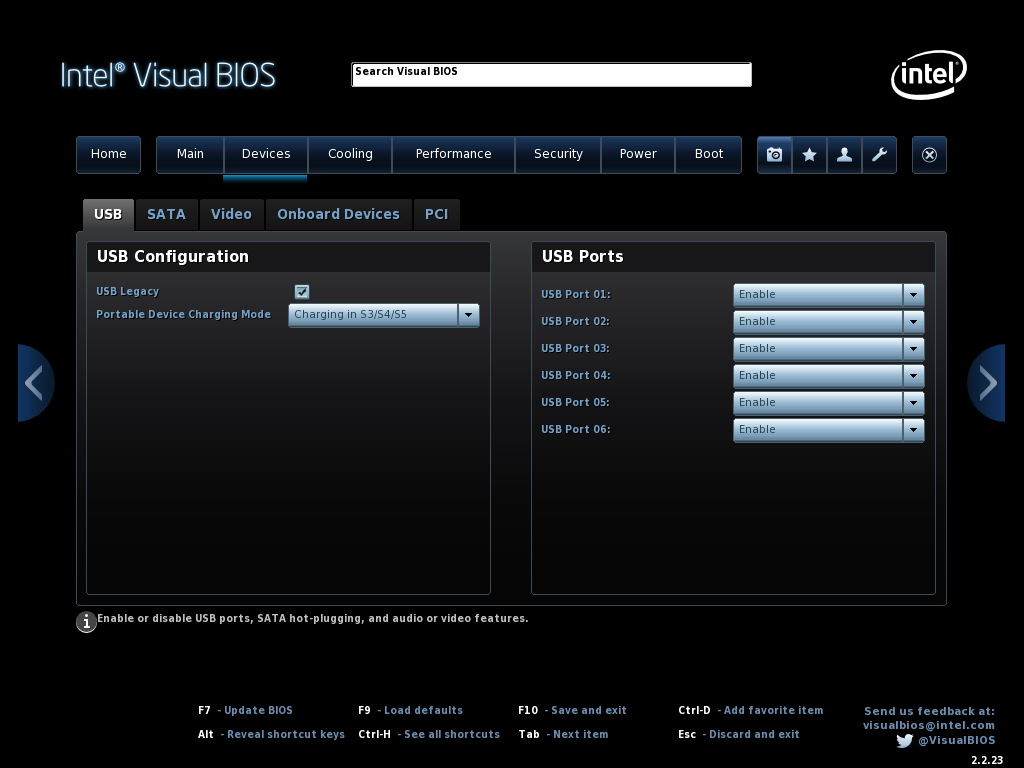The height and width of the screenshot is (768, 1024).
Task: Open the USB Port 01 dropdown
Action: pyautogui.click(x=912, y=295)
